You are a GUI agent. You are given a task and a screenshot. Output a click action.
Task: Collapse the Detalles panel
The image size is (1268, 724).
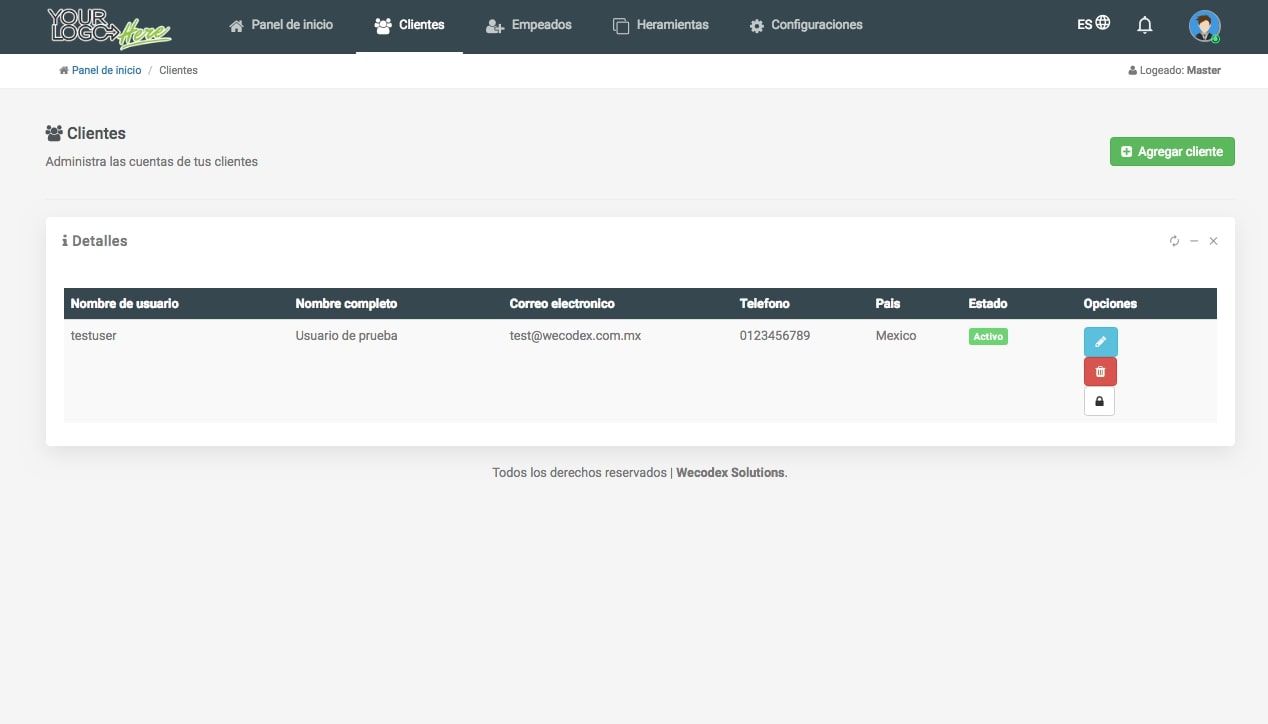click(1194, 241)
